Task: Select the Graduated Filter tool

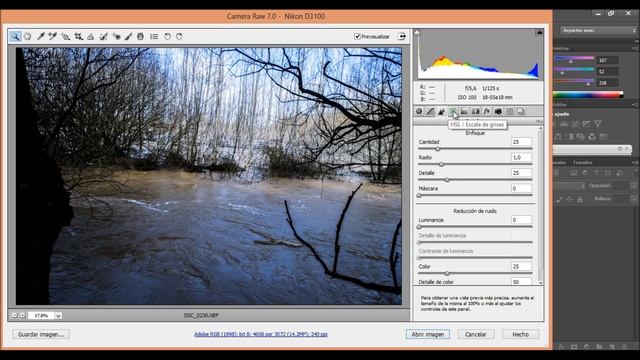Action: 140,36
